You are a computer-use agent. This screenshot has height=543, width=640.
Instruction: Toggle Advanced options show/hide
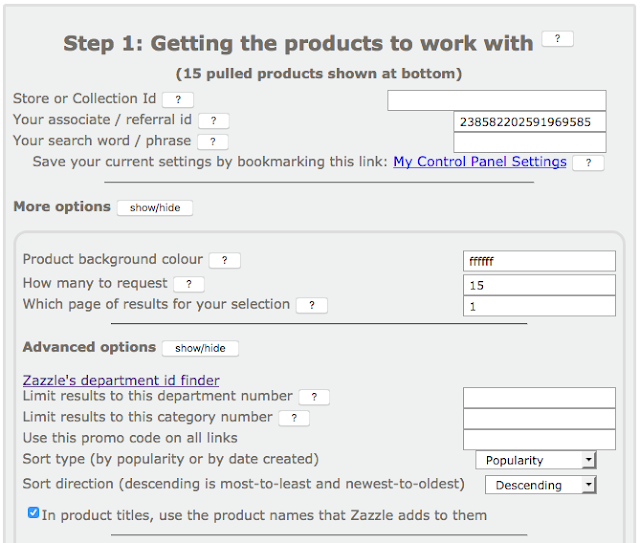coord(200,348)
